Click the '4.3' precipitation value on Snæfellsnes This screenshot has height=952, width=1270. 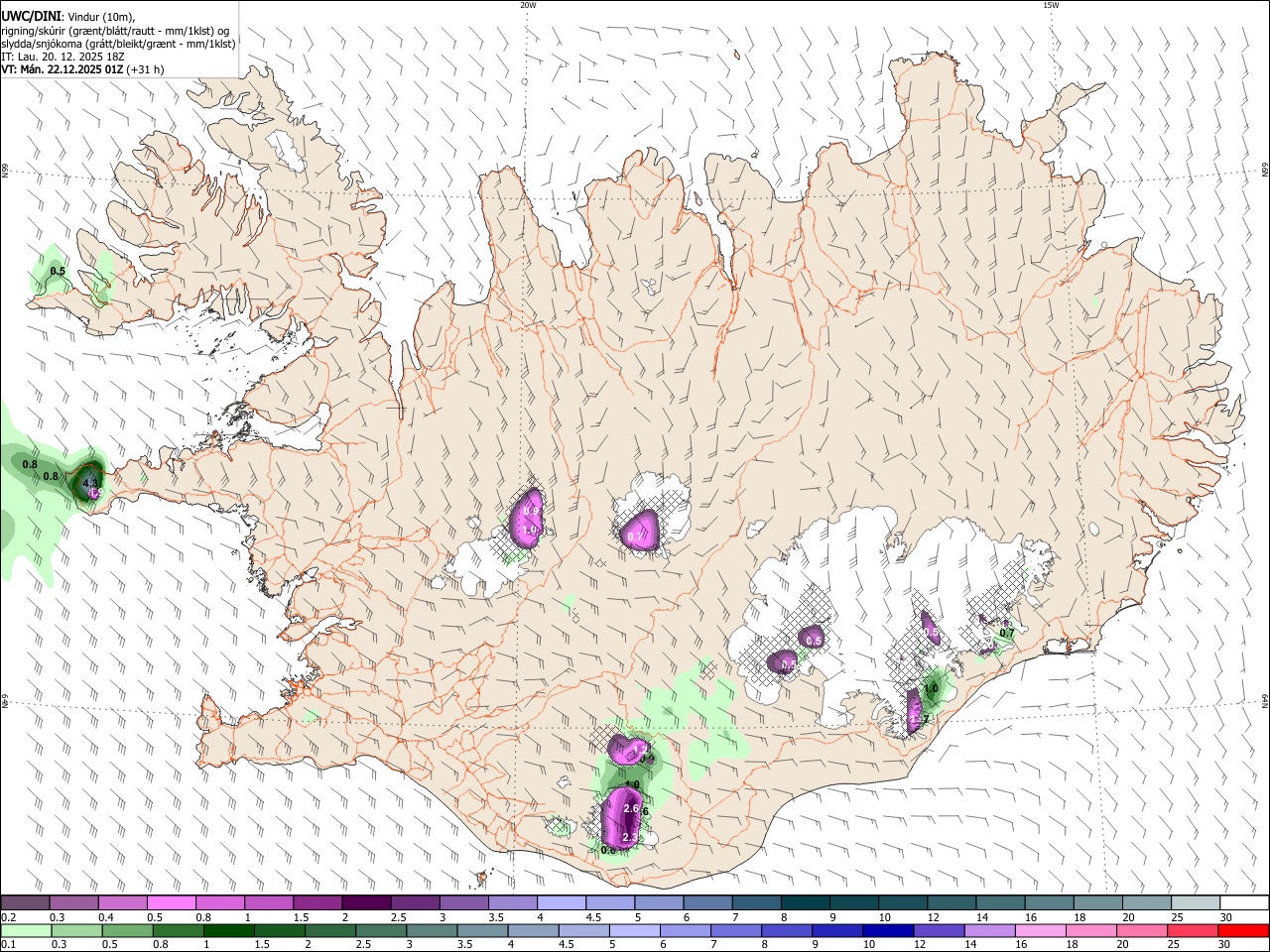tap(89, 483)
